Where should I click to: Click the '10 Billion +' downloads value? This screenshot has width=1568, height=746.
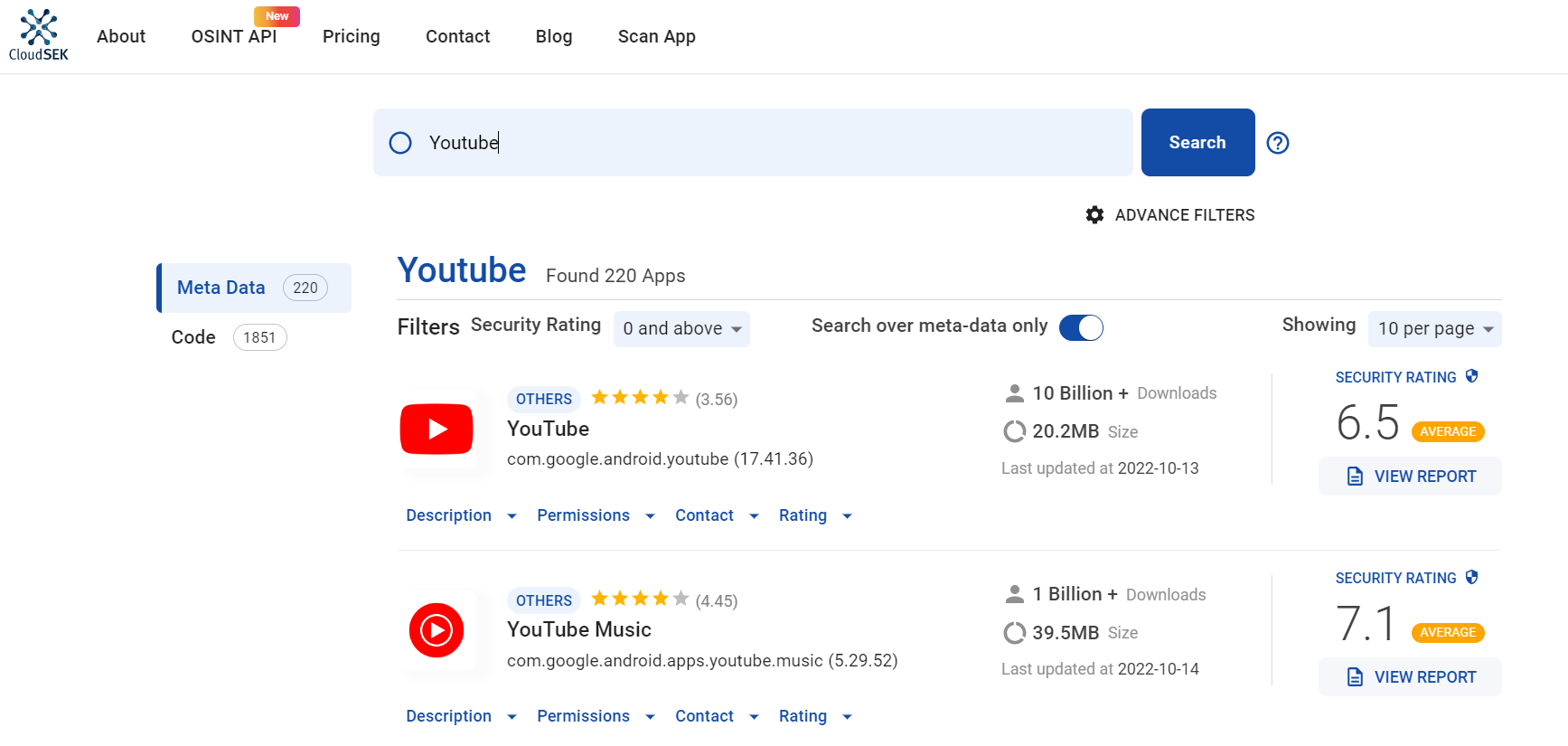pos(1081,393)
